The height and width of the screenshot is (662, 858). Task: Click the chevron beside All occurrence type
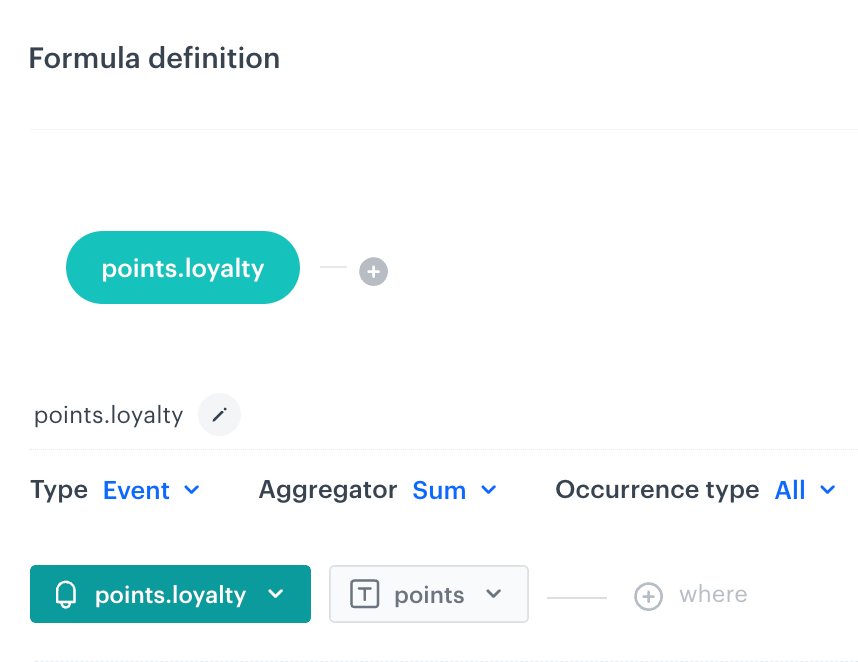click(828, 491)
